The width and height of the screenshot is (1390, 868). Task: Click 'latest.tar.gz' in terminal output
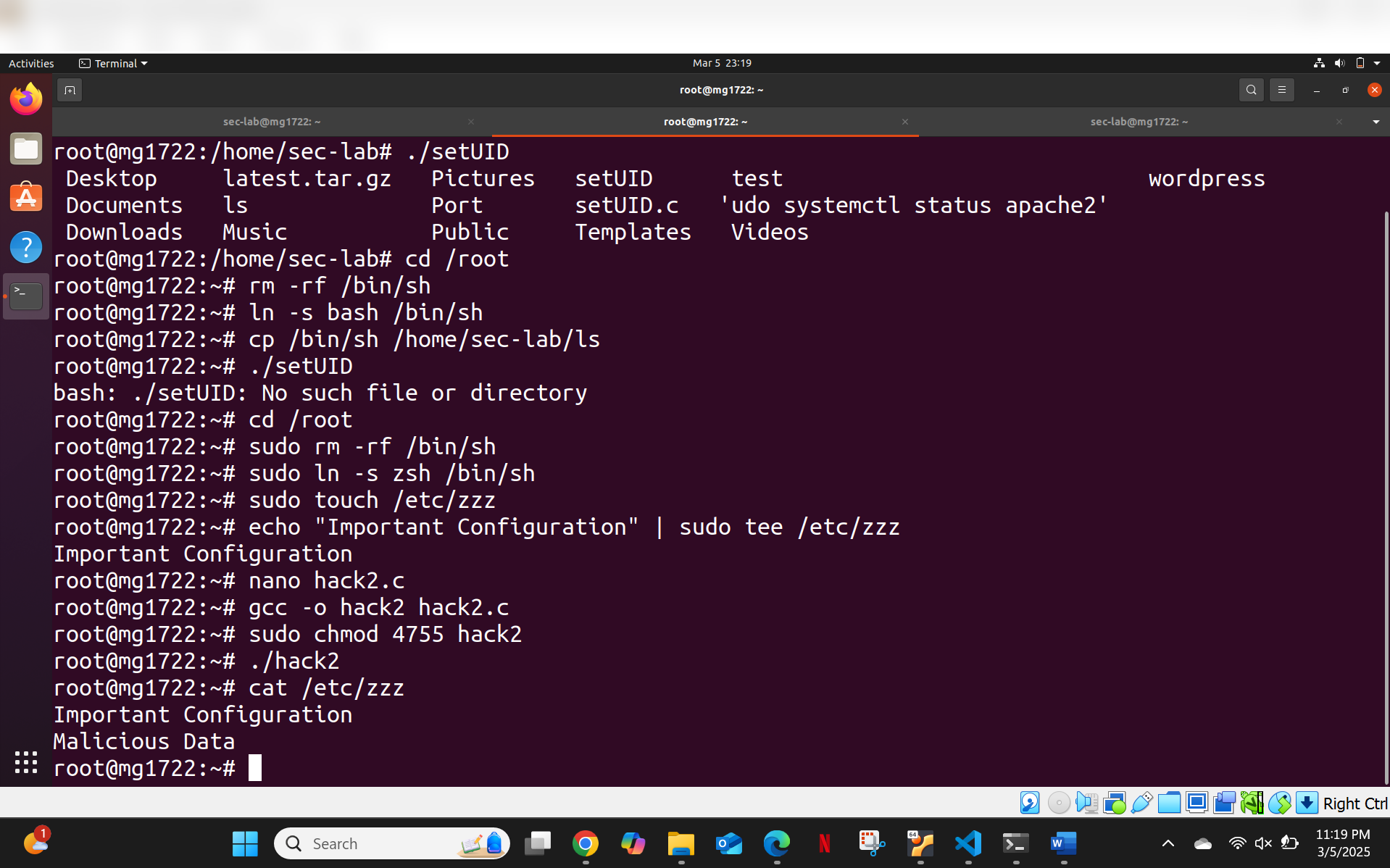tap(307, 178)
